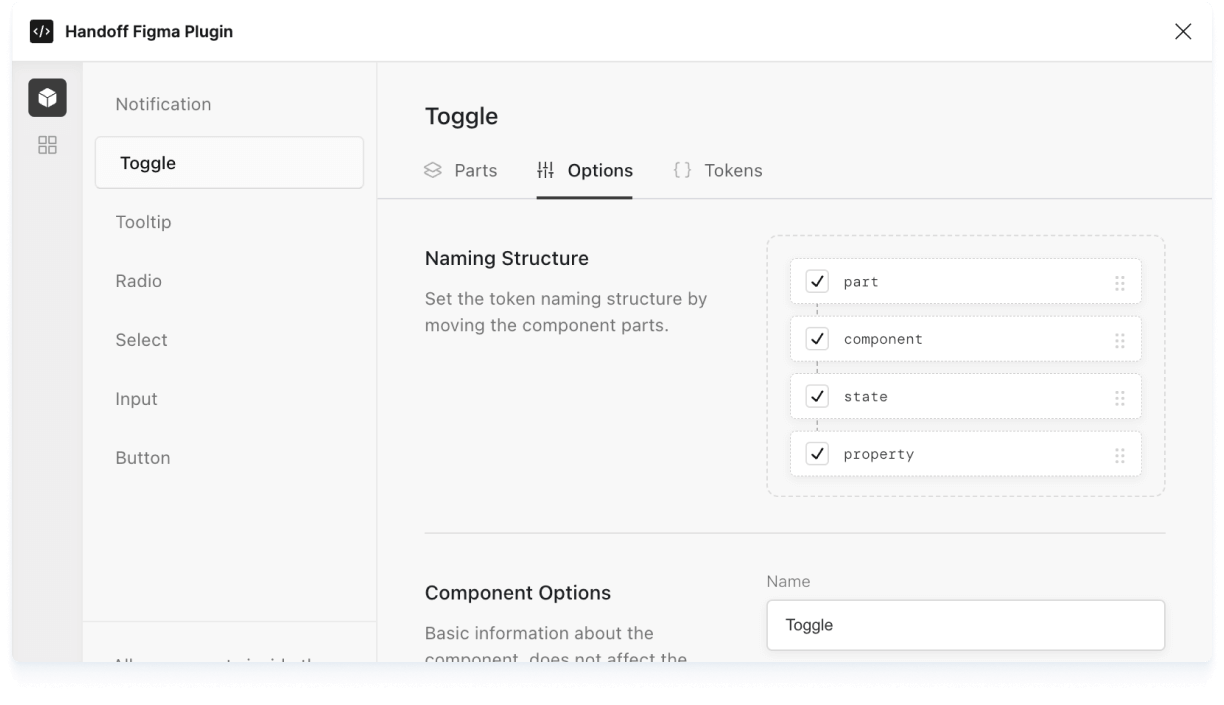The image size is (1224, 705).
Task: Toggle the property checkbox
Action: [817, 454]
